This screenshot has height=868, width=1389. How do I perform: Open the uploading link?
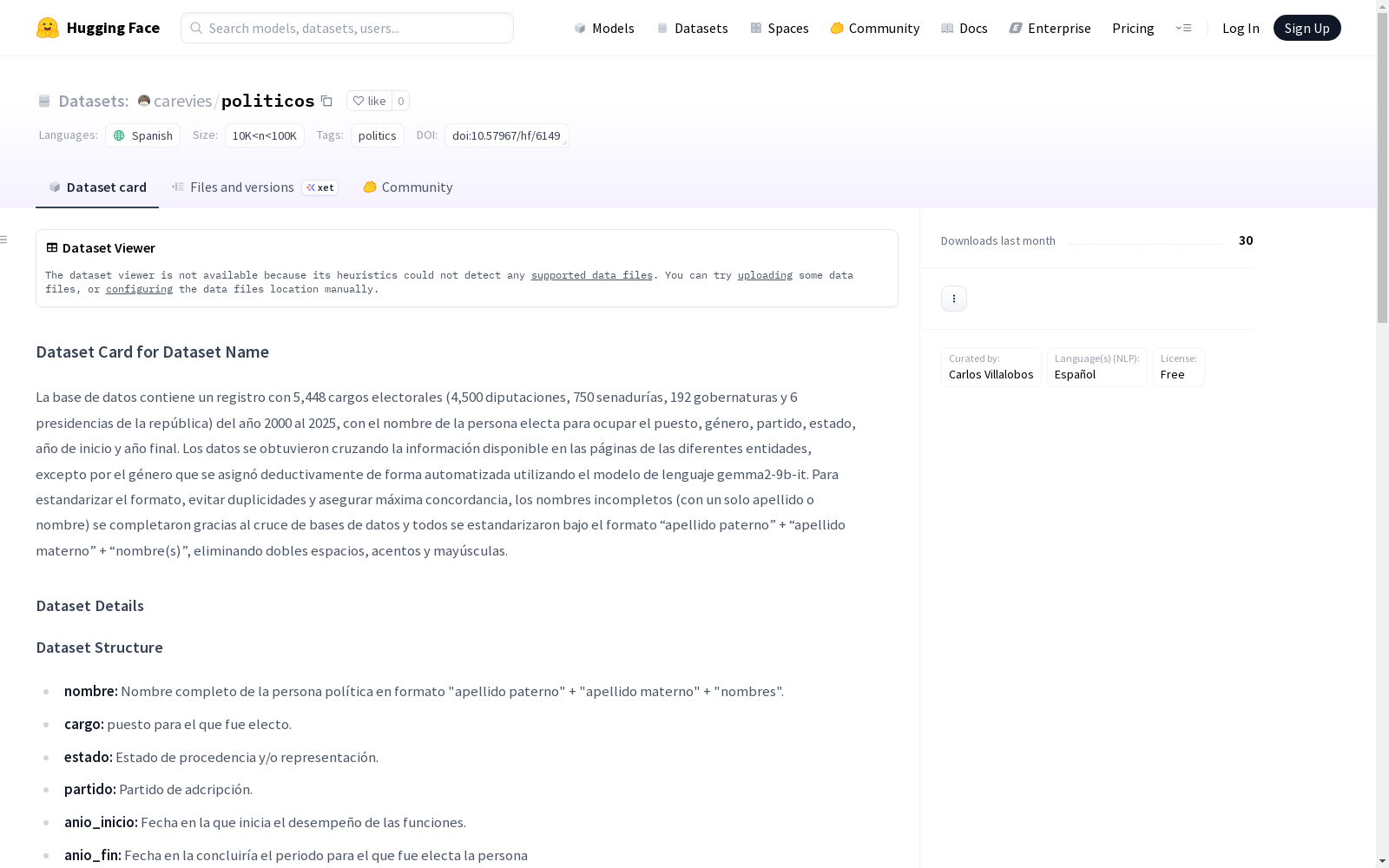pyautogui.click(x=765, y=275)
